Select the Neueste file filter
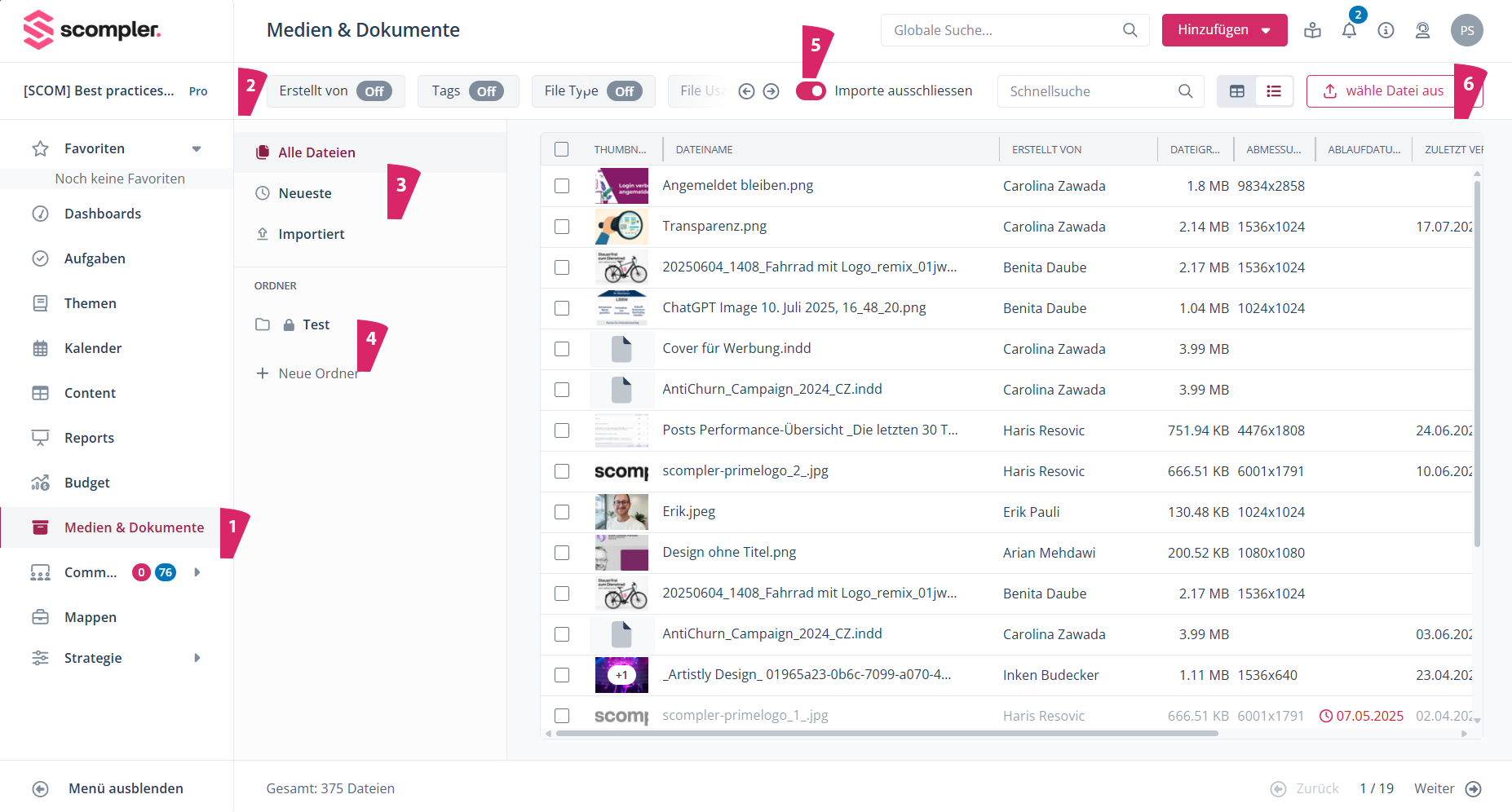The width and height of the screenshot is (1512, 812). coord(305,193)
